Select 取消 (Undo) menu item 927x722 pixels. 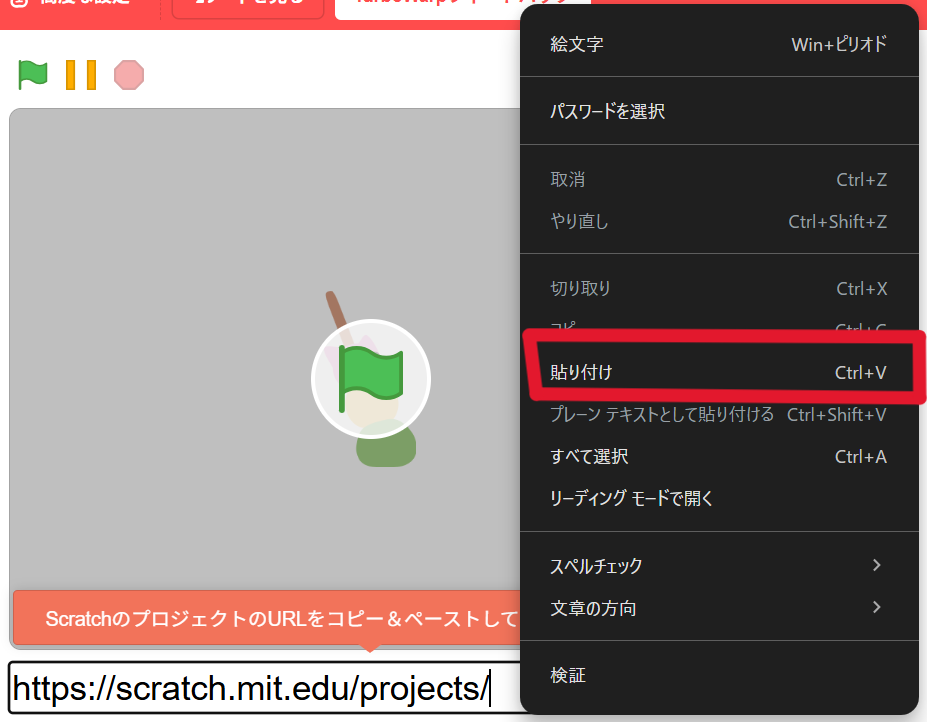point(718,180)
